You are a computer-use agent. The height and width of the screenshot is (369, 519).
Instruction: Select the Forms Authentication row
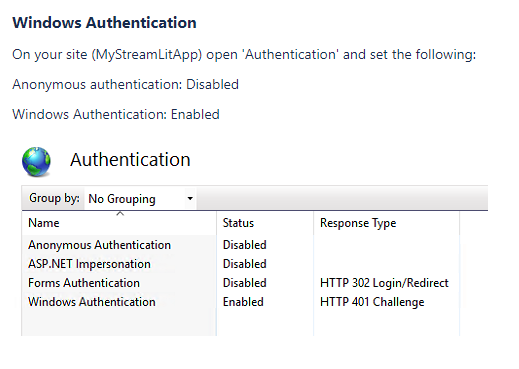coord(240,283)
